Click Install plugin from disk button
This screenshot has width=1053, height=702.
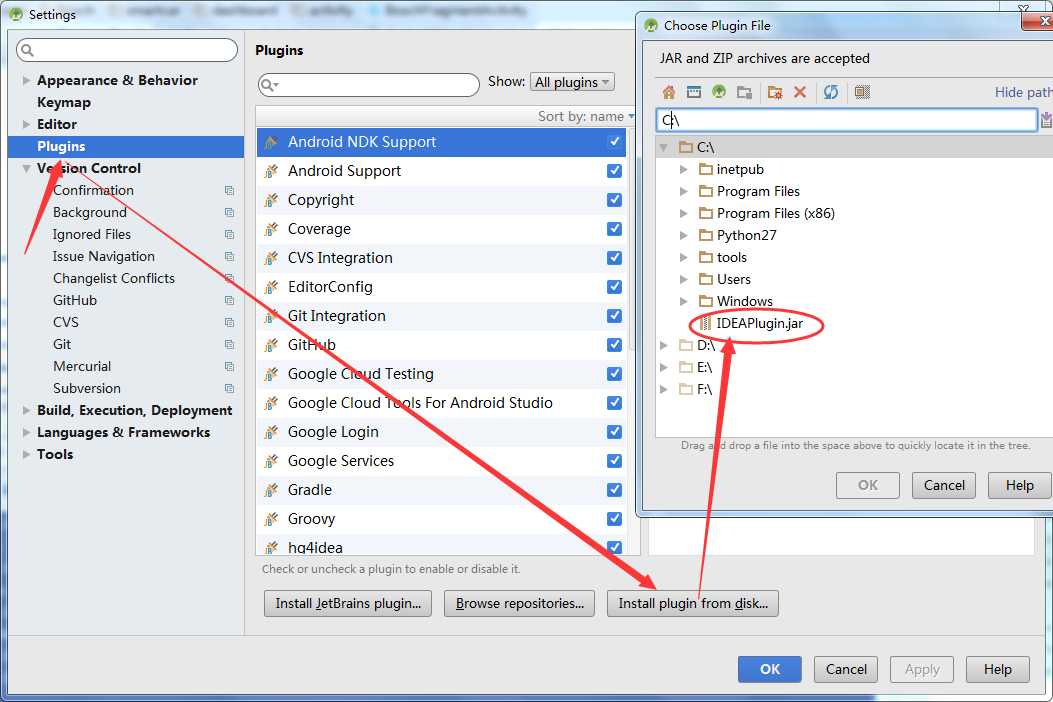[692, 603]
